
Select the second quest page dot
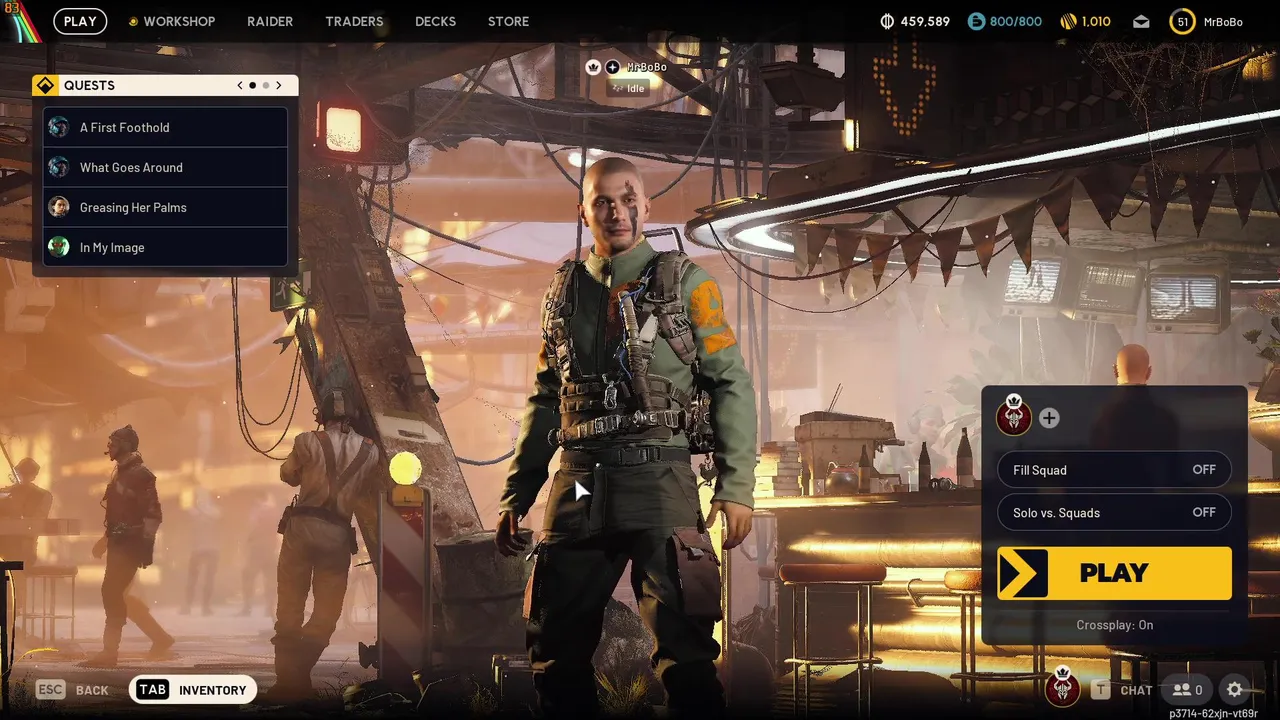(265, 85)
